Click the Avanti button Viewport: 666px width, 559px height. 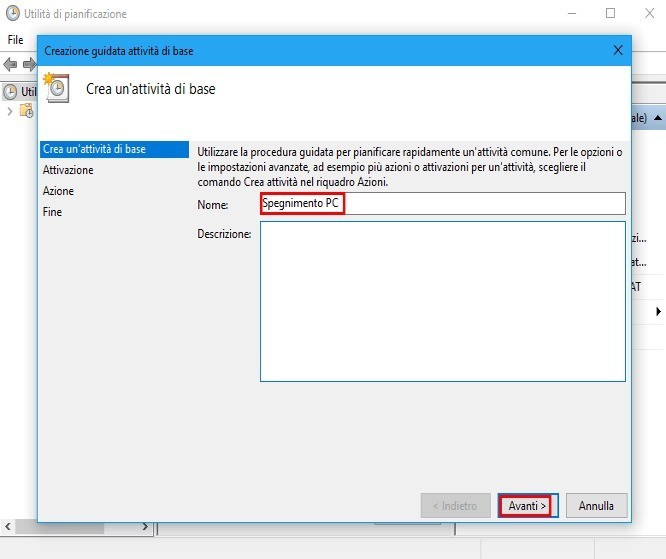point(527,506)
